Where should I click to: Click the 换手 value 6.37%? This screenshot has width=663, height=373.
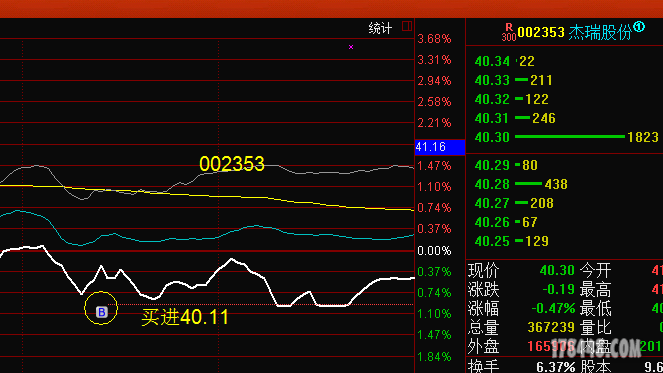coord(556,367)
